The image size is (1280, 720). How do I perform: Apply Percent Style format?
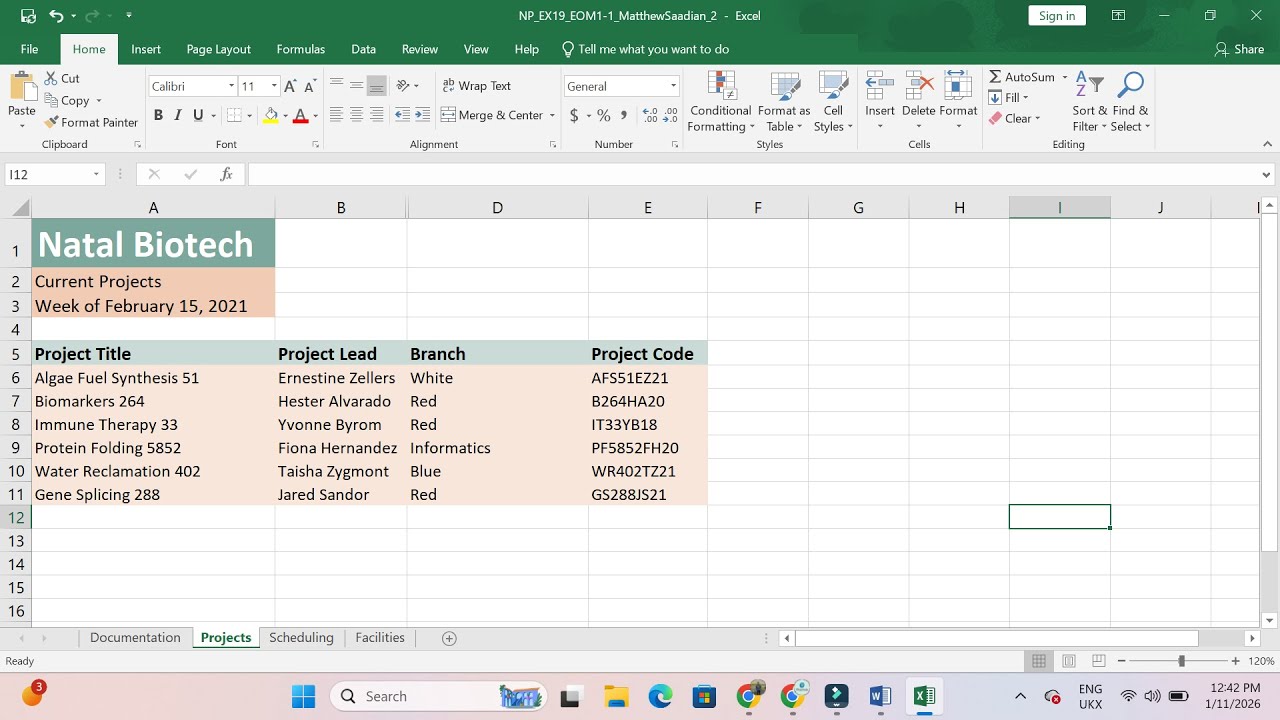coord(604,116)
